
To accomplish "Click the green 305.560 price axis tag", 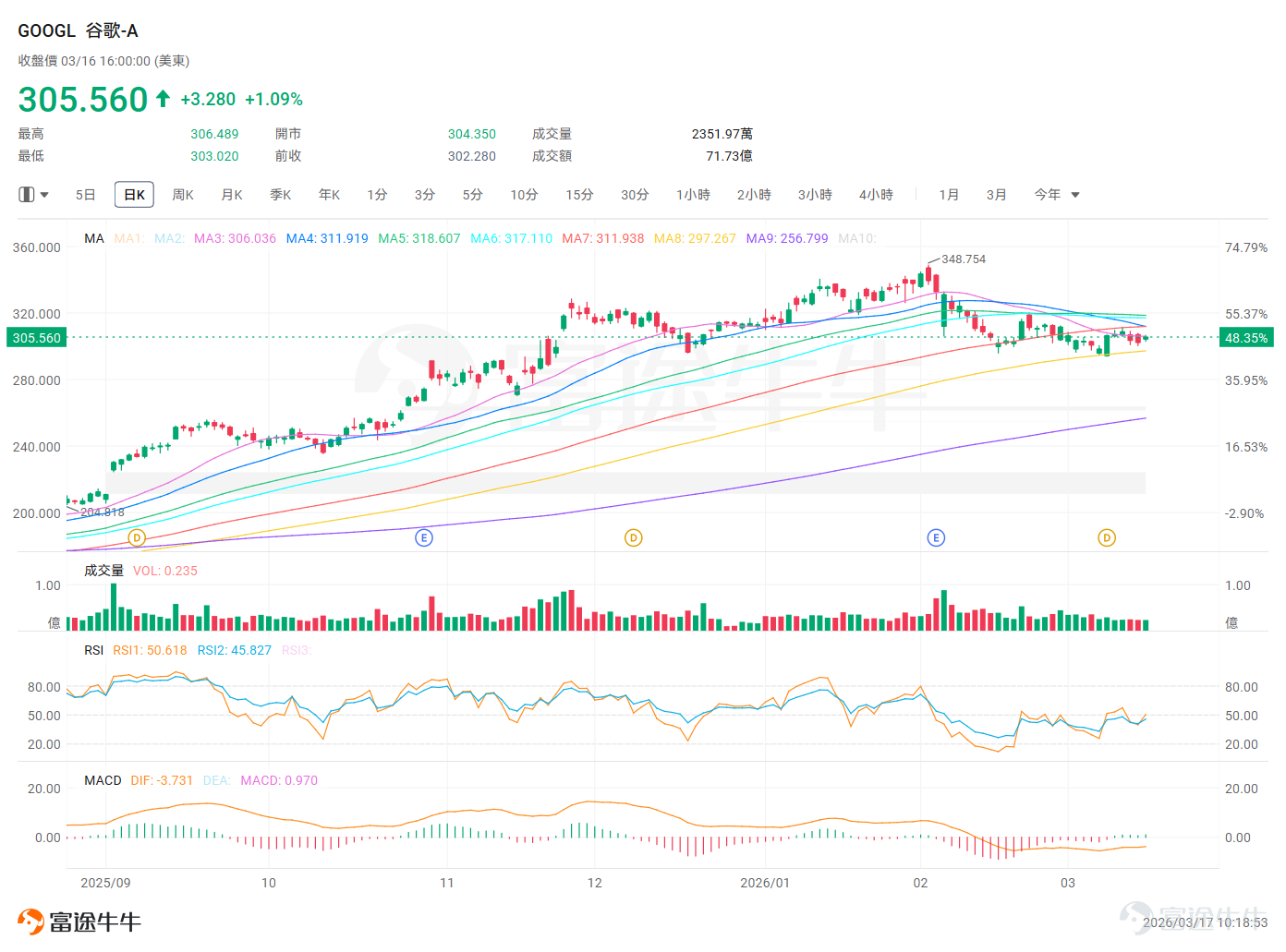I will (37, 338).
